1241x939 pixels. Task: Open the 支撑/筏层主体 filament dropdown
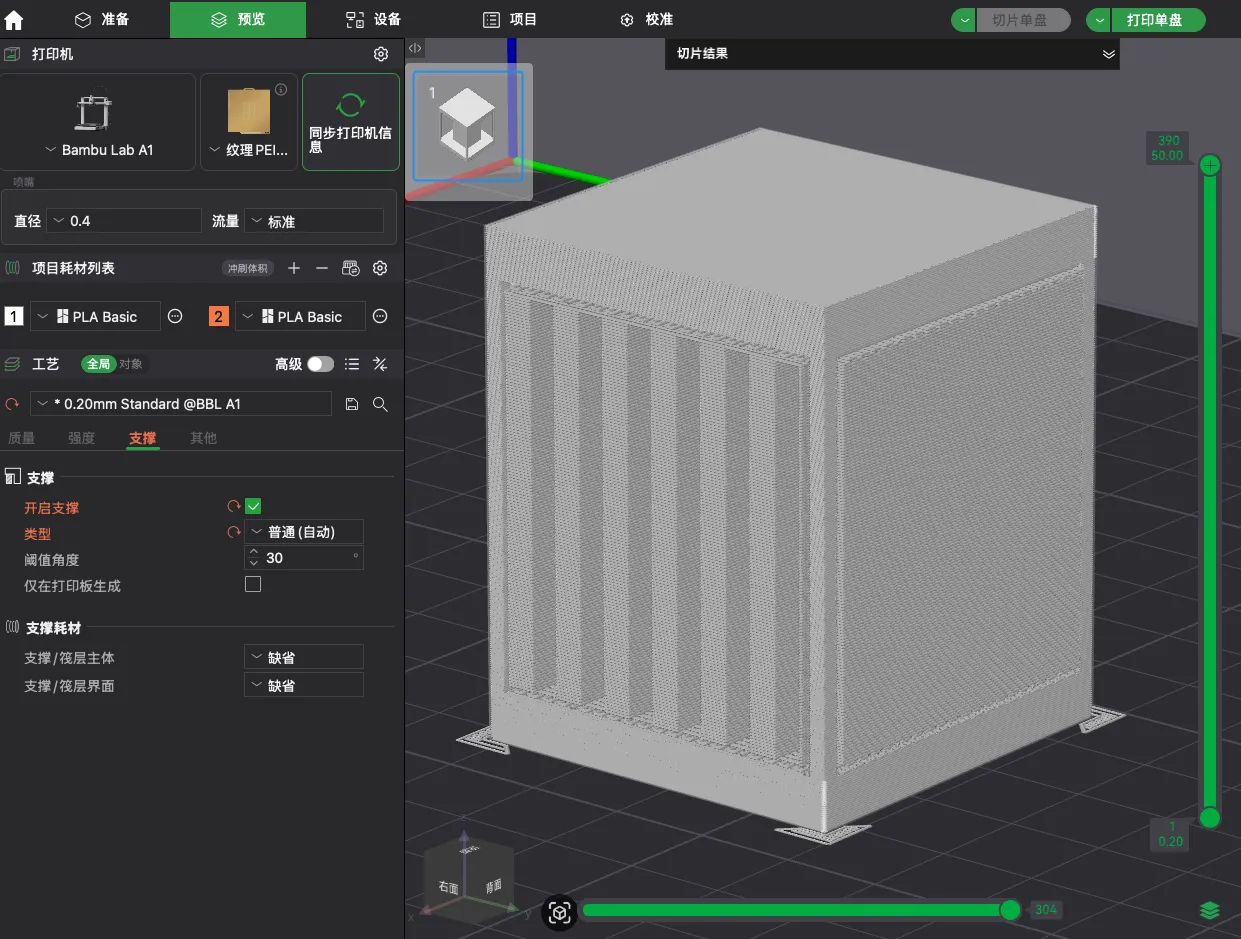tap(304, 658)
